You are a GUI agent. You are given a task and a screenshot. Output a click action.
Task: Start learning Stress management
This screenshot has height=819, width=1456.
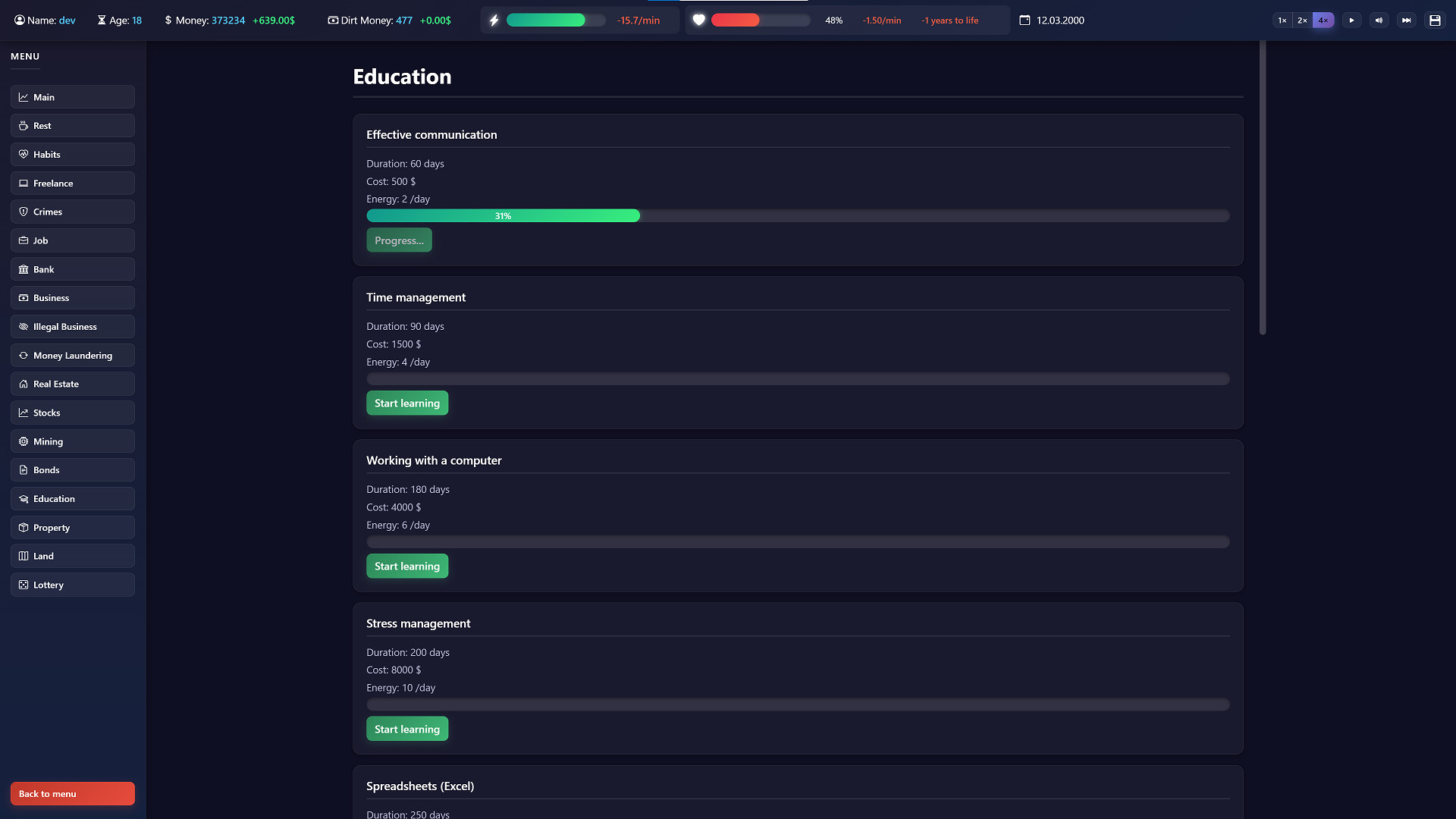tap(407, 729)
